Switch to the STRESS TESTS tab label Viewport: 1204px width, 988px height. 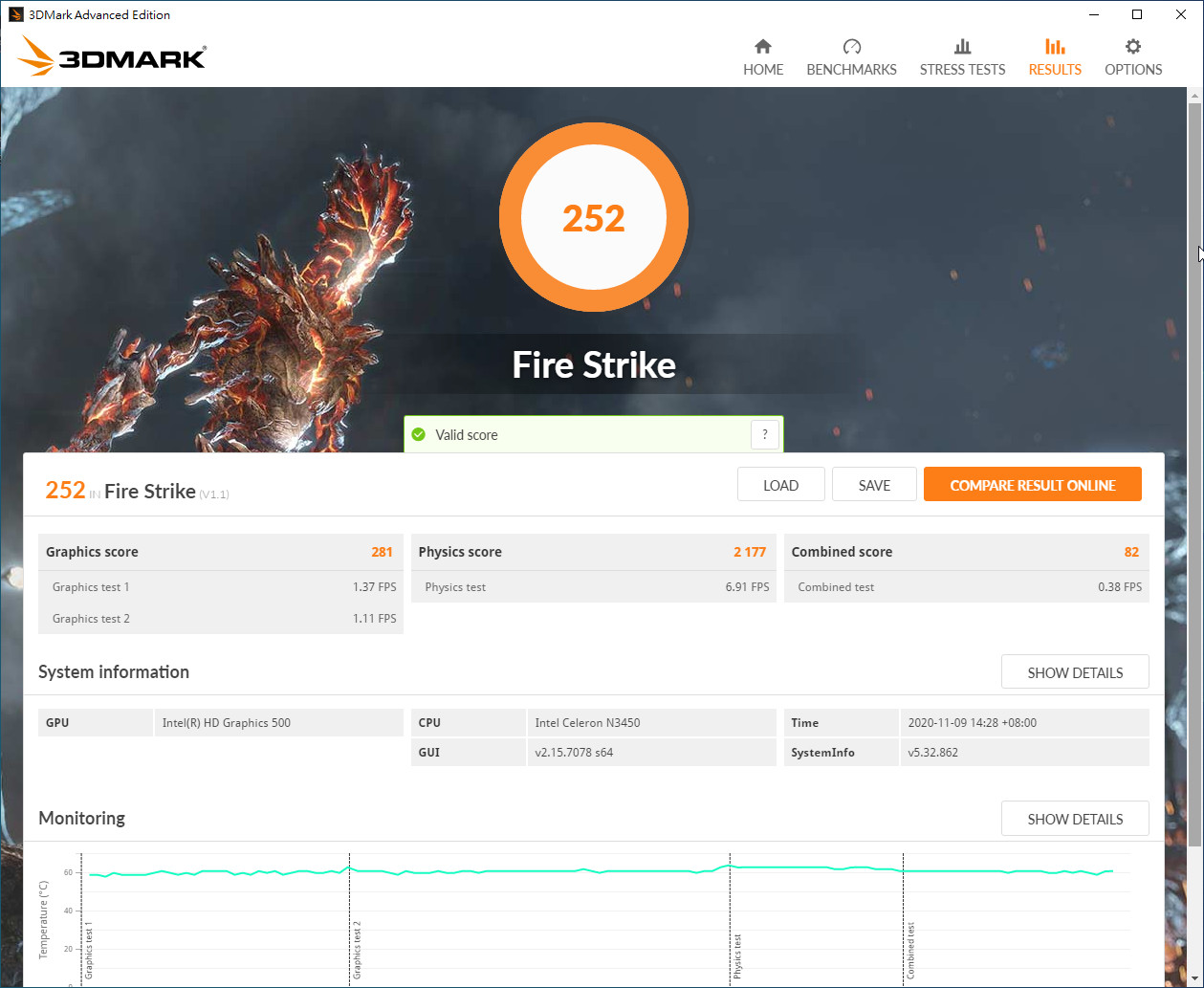[962, 70]
